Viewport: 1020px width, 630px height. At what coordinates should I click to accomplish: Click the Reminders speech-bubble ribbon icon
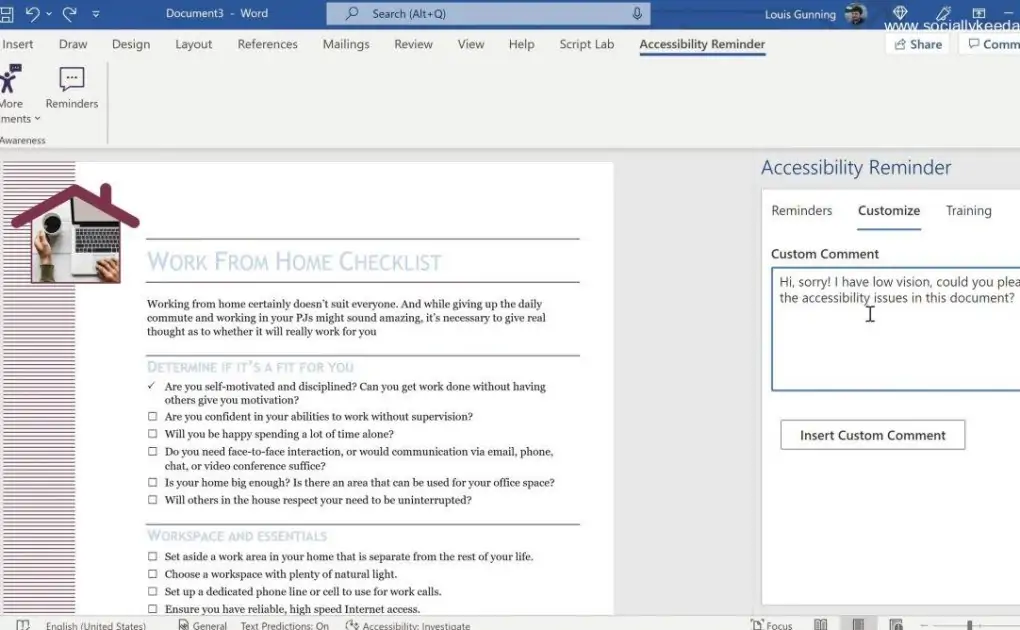click(x=72, y=88)
